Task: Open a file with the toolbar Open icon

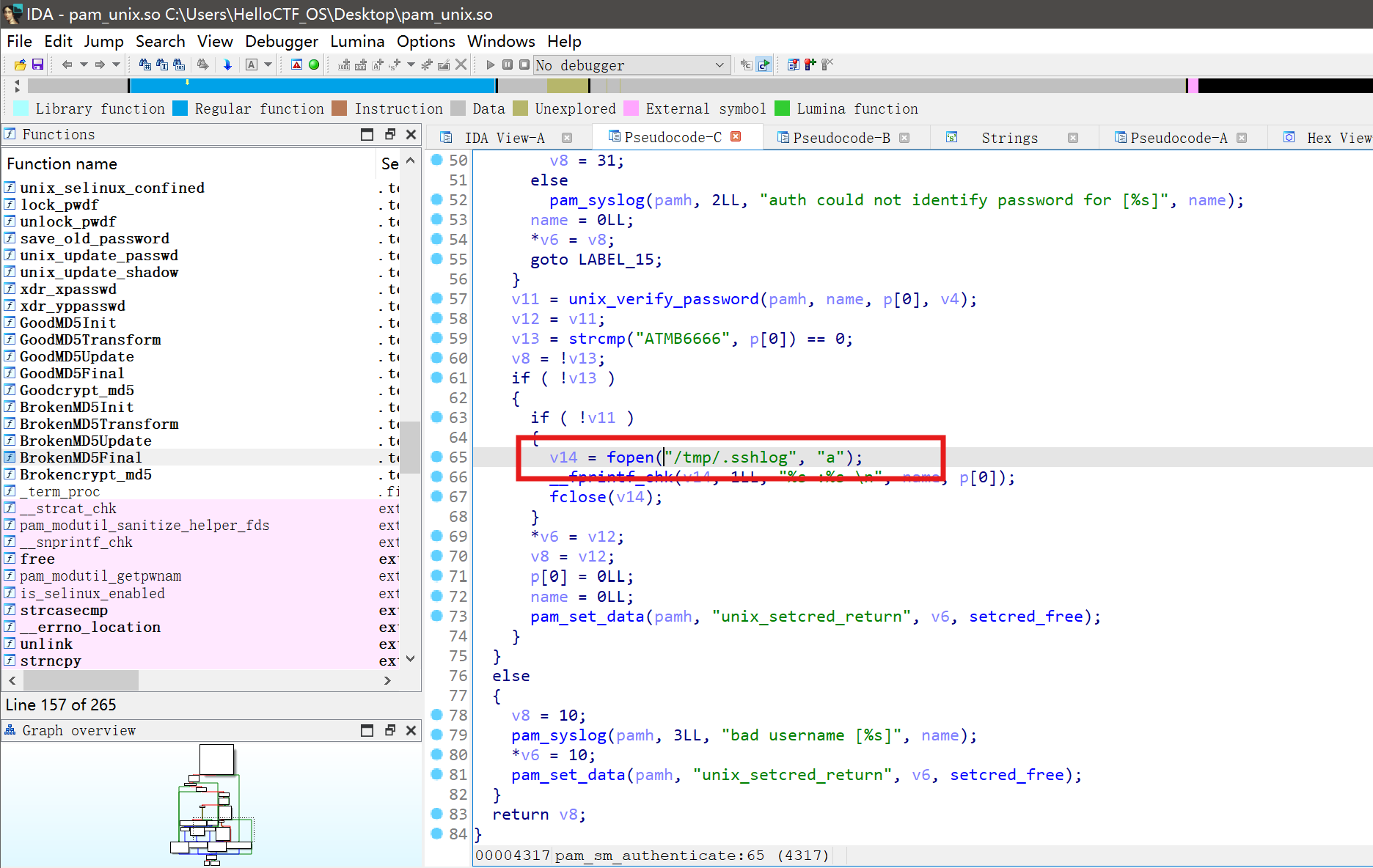Action: (20, 65)
